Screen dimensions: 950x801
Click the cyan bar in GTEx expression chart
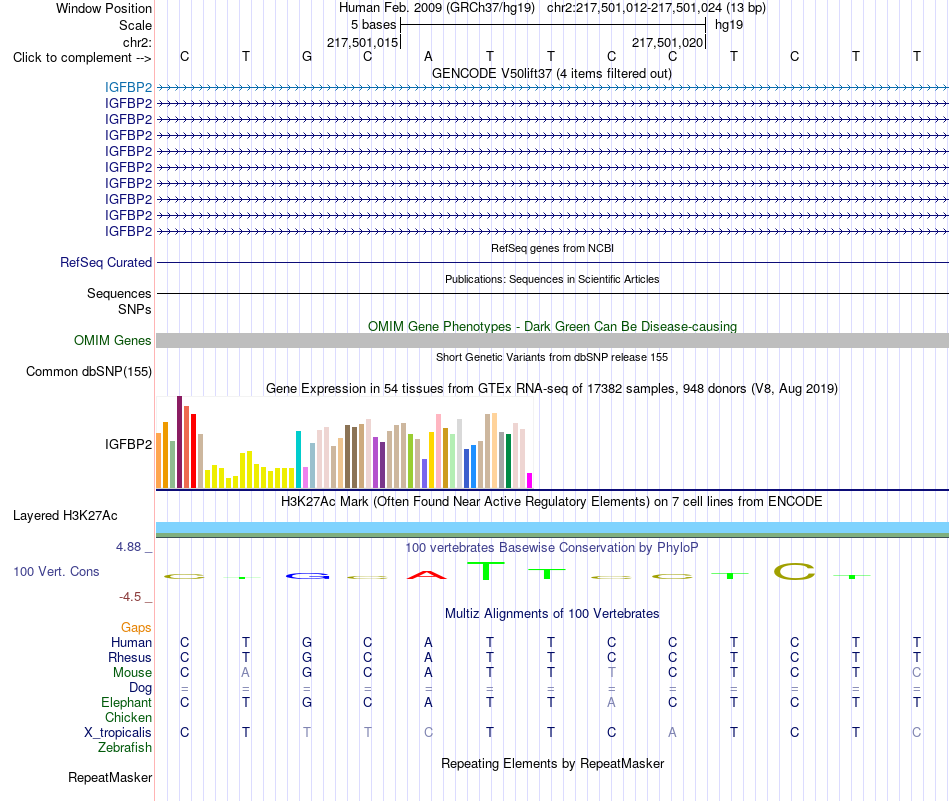click(x=298, y=459)
